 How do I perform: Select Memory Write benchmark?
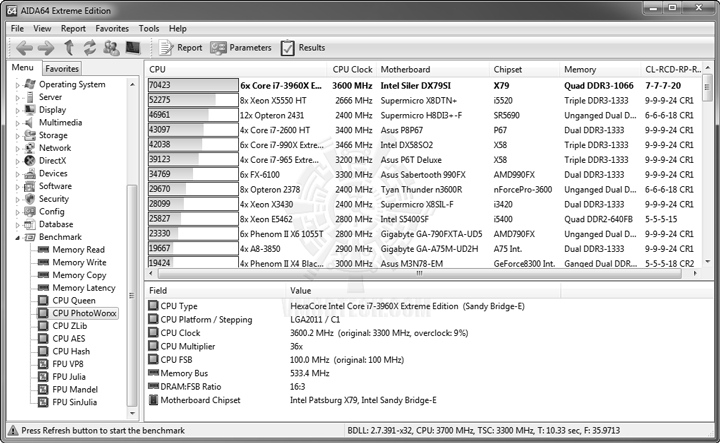coord(79,263)
